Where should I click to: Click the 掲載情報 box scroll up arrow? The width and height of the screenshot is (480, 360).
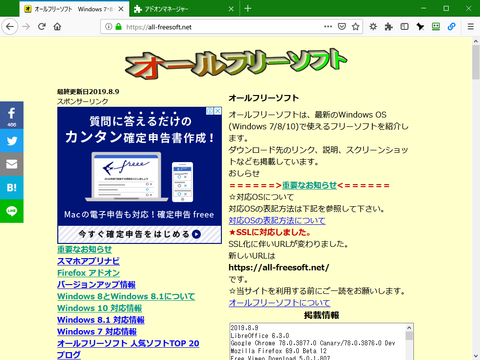tap(409, 328)
